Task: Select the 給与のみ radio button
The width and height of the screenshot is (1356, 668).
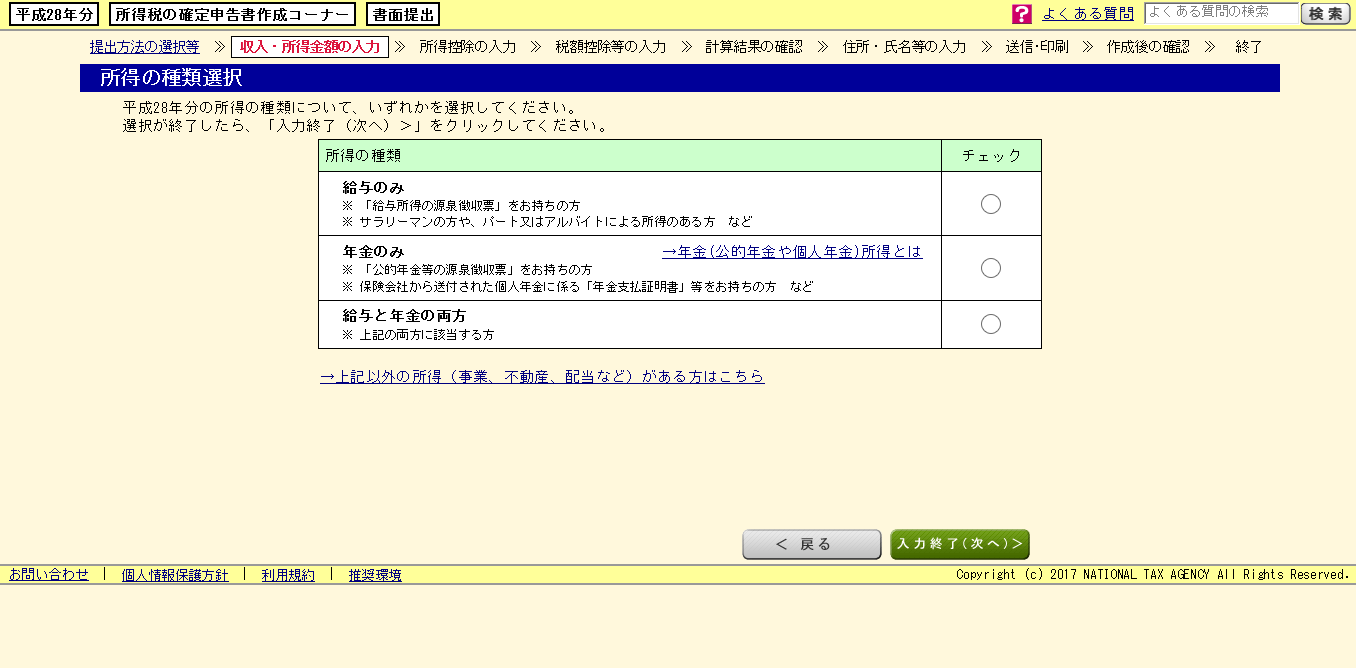Action: (x=990, y=204)
